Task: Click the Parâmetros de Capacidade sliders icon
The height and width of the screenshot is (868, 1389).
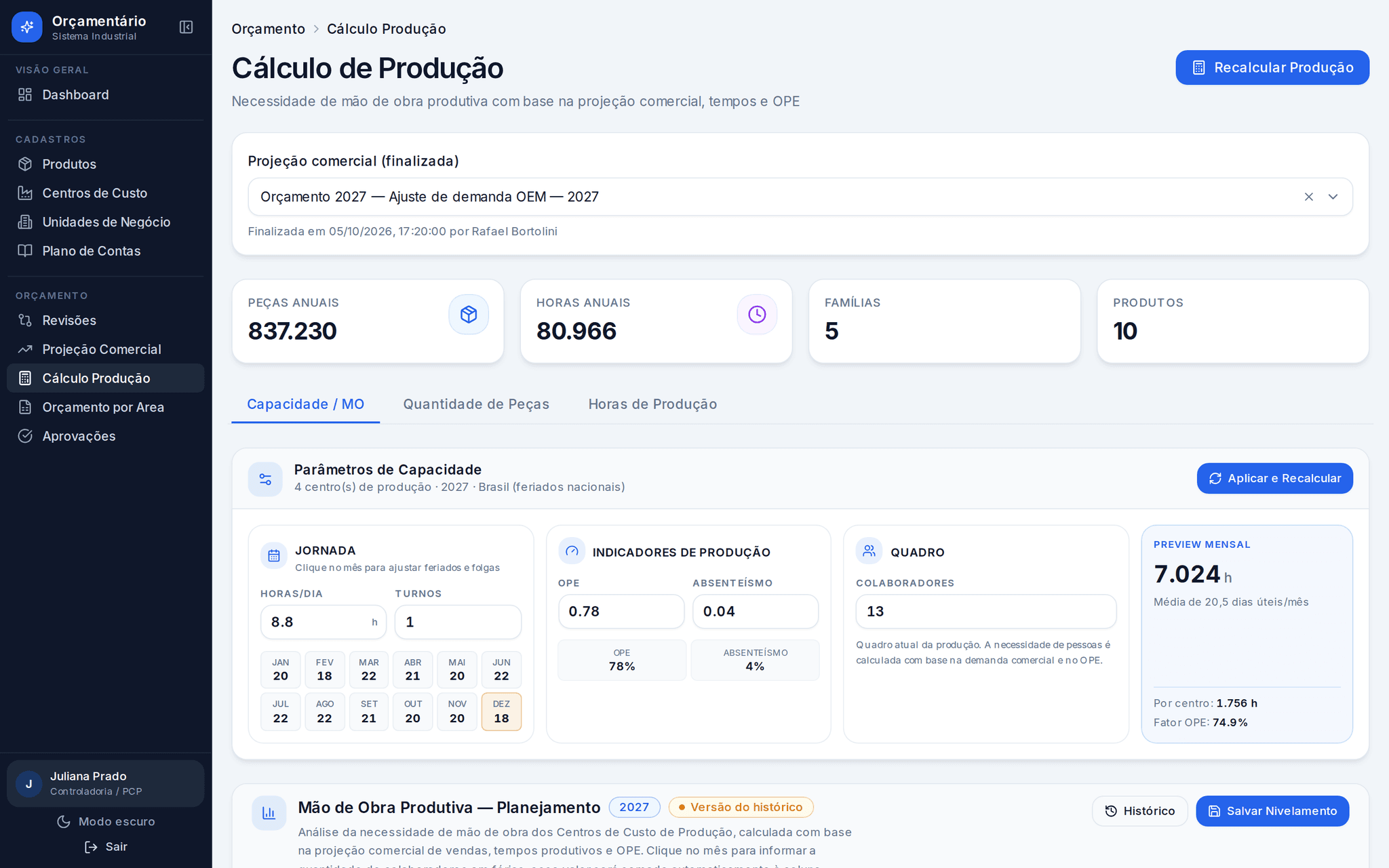Action: (265, 479)
